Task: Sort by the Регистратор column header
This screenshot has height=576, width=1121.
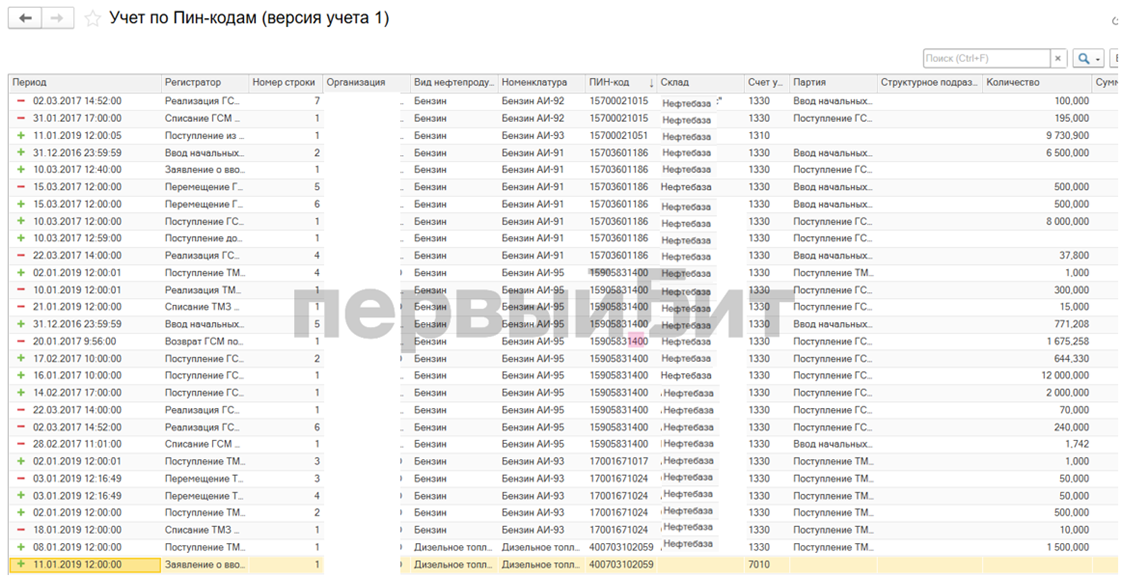Action: [204, 83]
